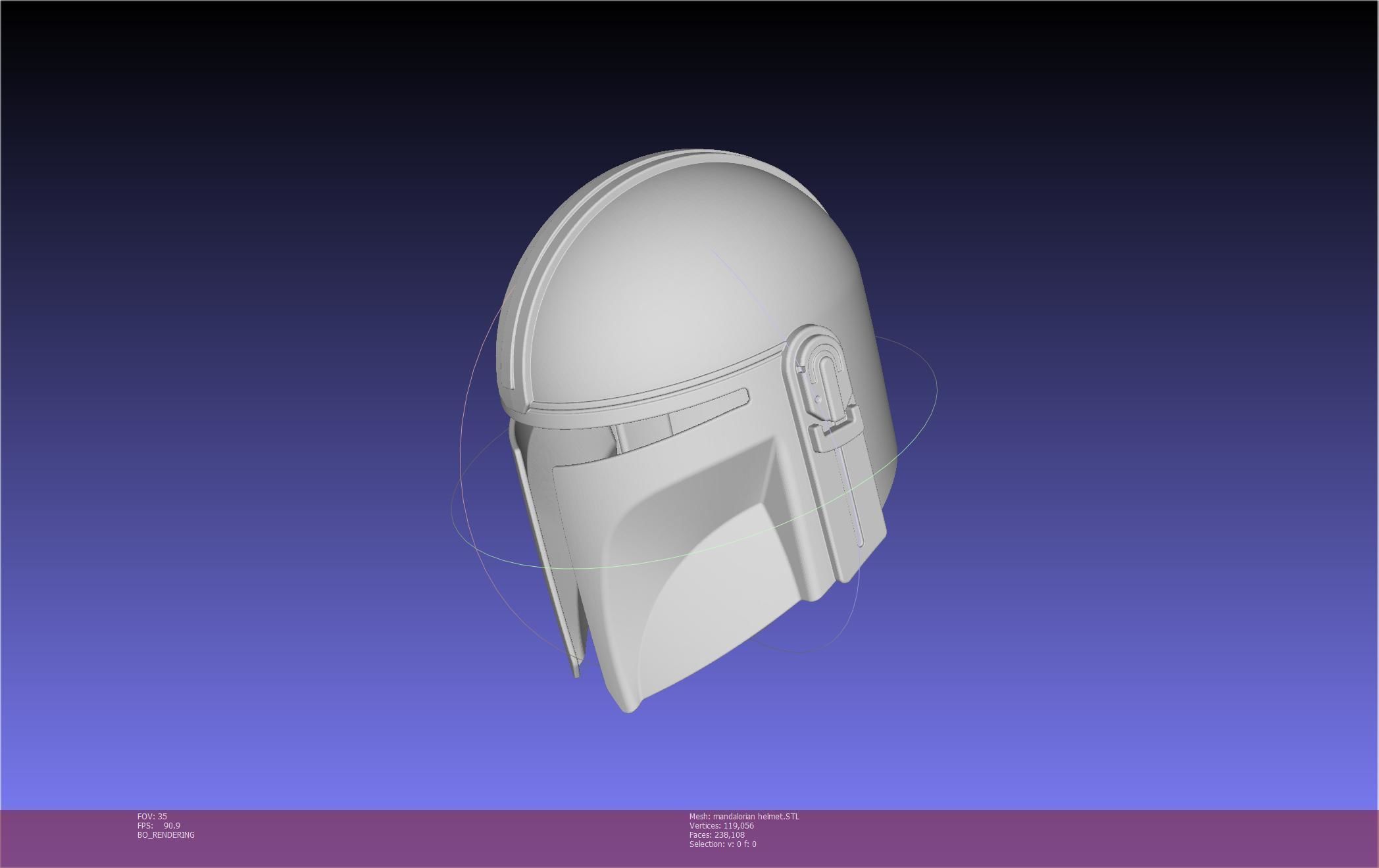1379x868 pixels.
Task: Click the Selection: v: 0 f: 0 text
Action: (723, 844)
